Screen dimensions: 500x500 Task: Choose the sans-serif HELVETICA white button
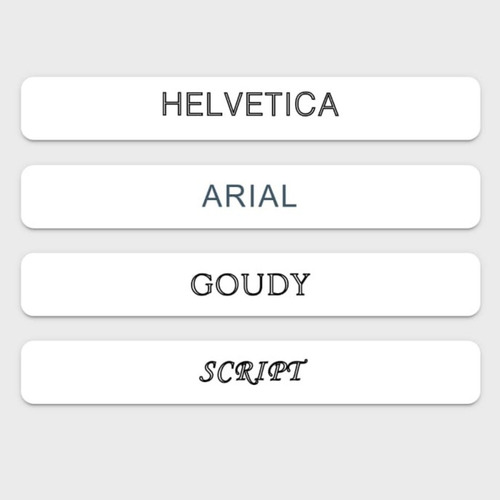tap(250, 108)
